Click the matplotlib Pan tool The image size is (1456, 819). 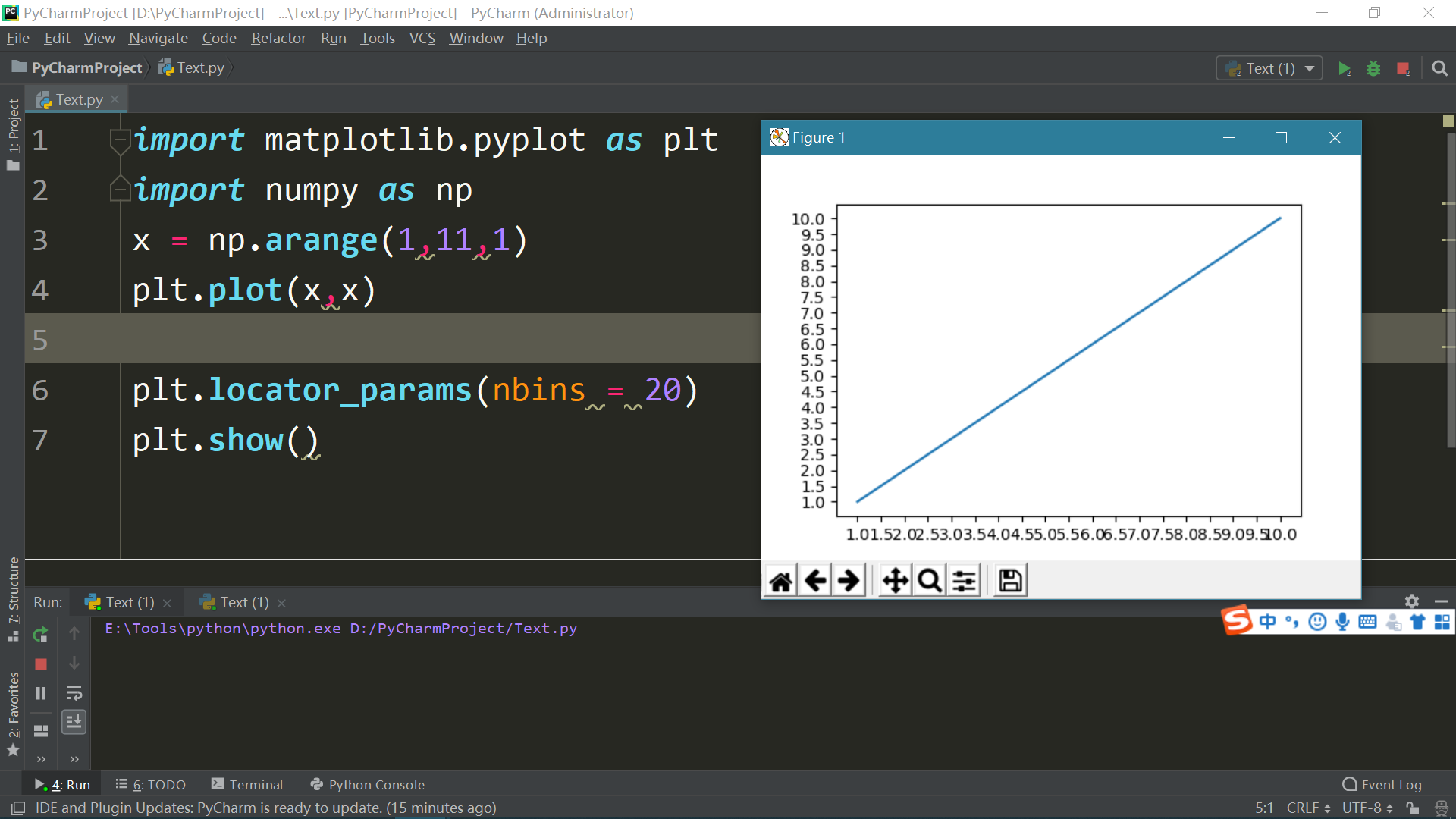tap(895, 581)
